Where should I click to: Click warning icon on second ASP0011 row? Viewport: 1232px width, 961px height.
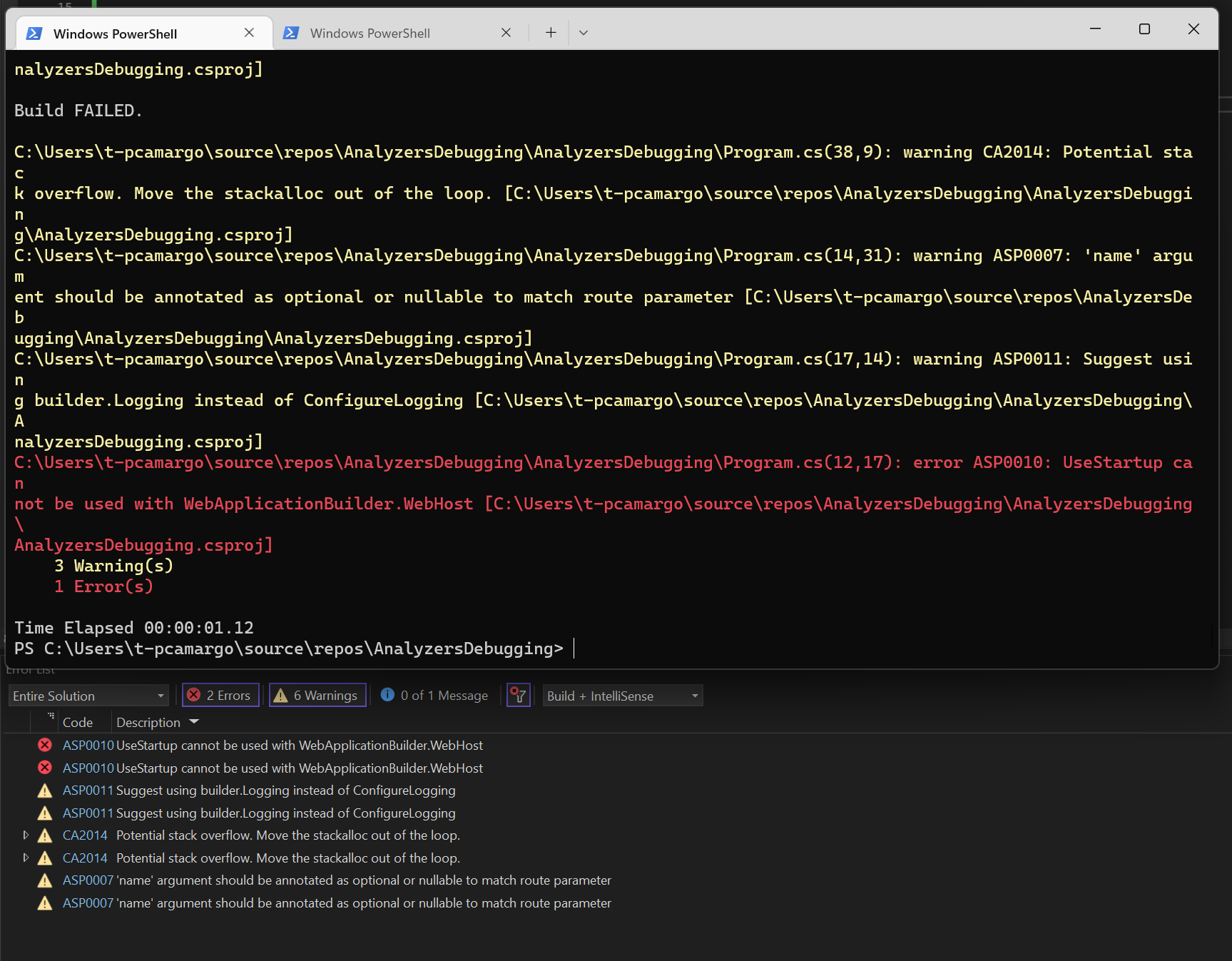(x=45, y=813)
